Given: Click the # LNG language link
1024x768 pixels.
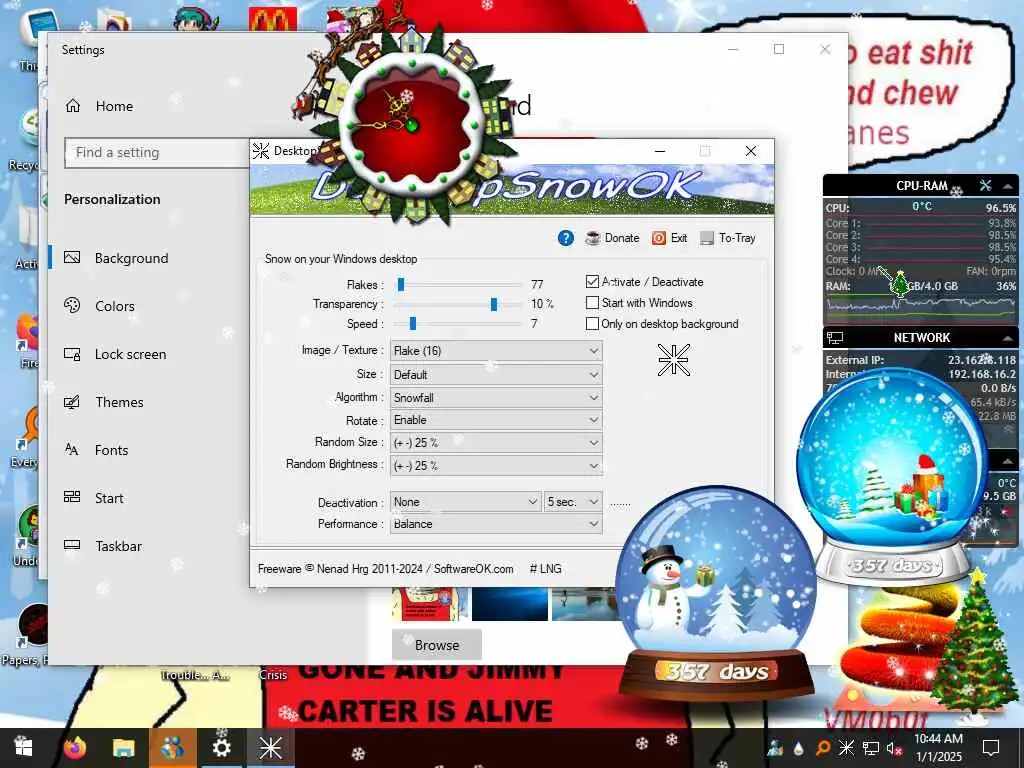Looking at the screenshot, I should coord(545,569).
